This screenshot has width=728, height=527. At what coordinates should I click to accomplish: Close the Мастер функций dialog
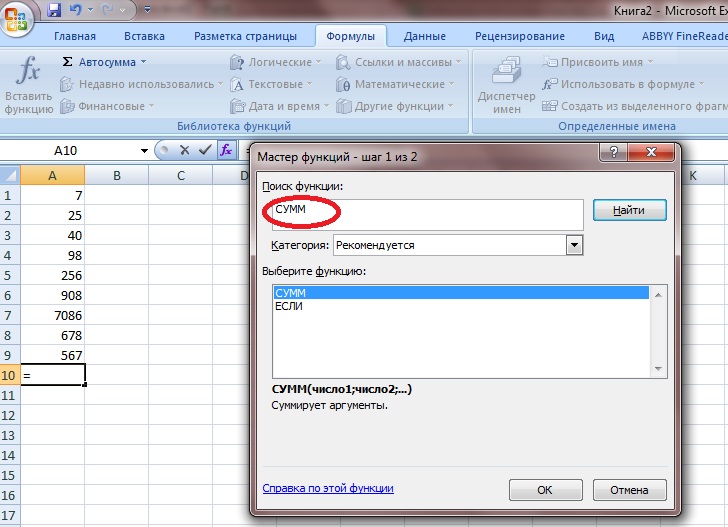pyautogui.click(x=651, y=152)
